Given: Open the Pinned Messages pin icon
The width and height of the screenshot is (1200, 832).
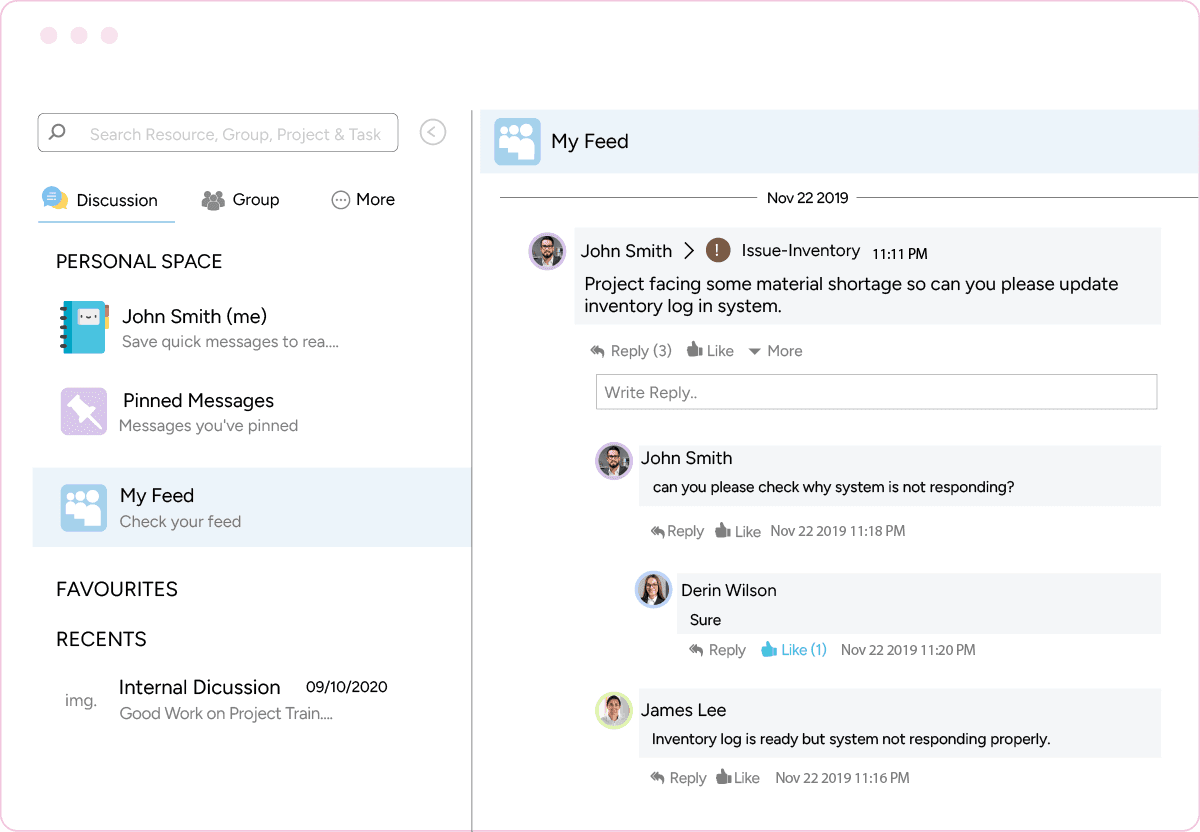Looking at the screenshot, I should click(83, 412).
